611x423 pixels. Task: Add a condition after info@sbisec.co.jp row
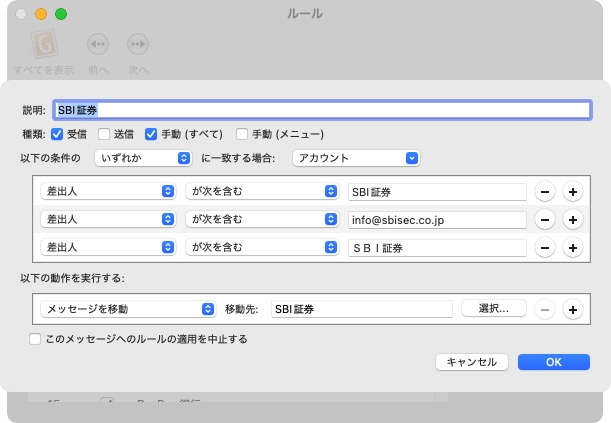[572, 219]
